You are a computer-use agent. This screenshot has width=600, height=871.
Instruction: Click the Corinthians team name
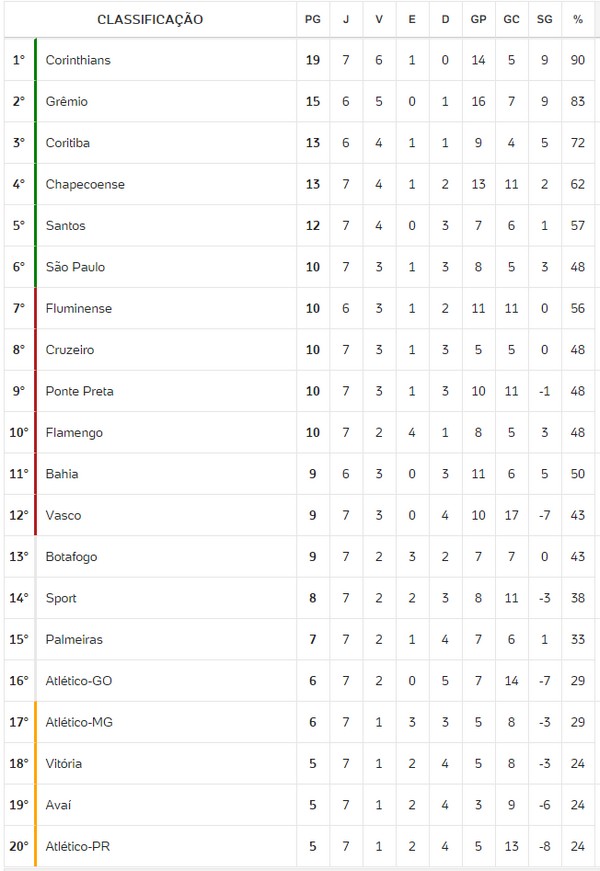coord(78,60)
